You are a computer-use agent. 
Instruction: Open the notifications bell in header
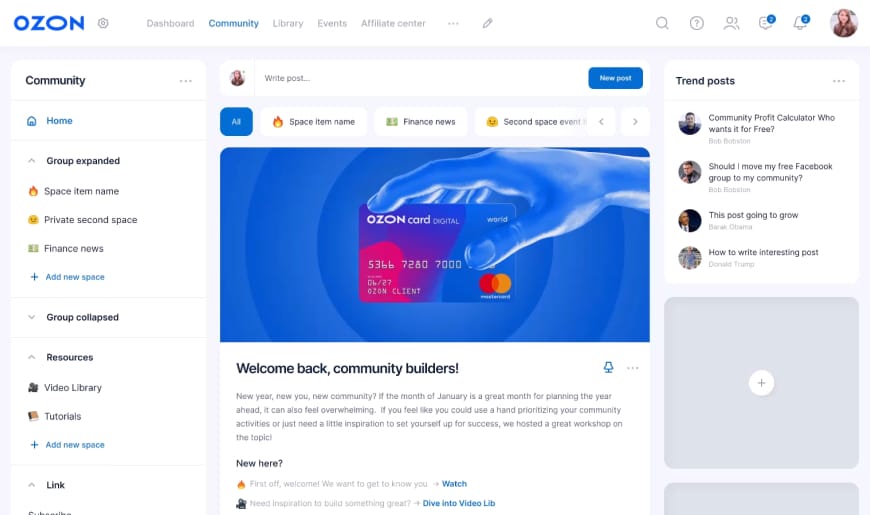coord(801,23)
